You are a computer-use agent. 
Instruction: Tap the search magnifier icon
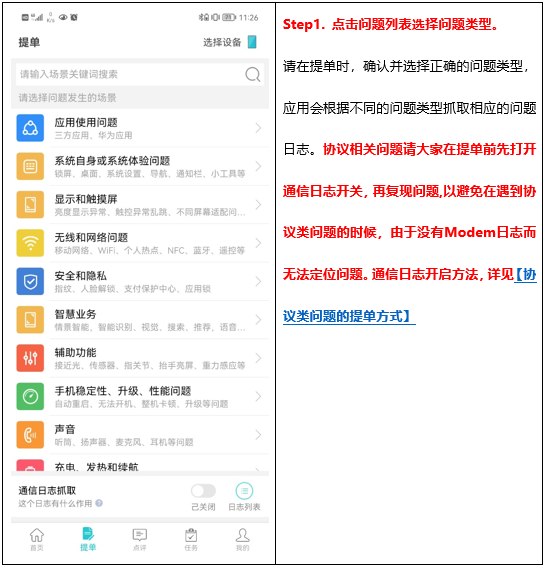pyautogui.click(x=252, y=75)
